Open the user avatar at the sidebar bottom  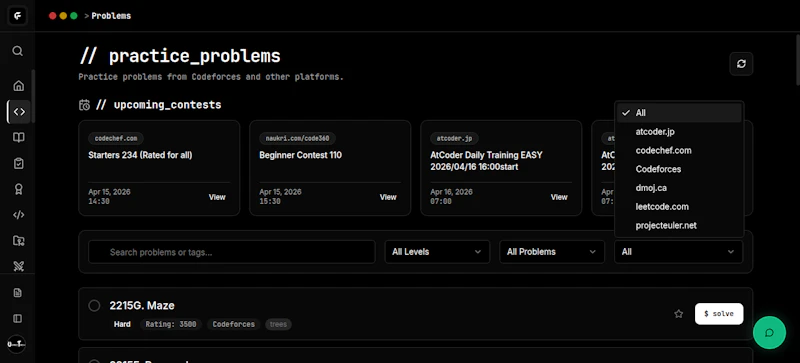(16, 344)
